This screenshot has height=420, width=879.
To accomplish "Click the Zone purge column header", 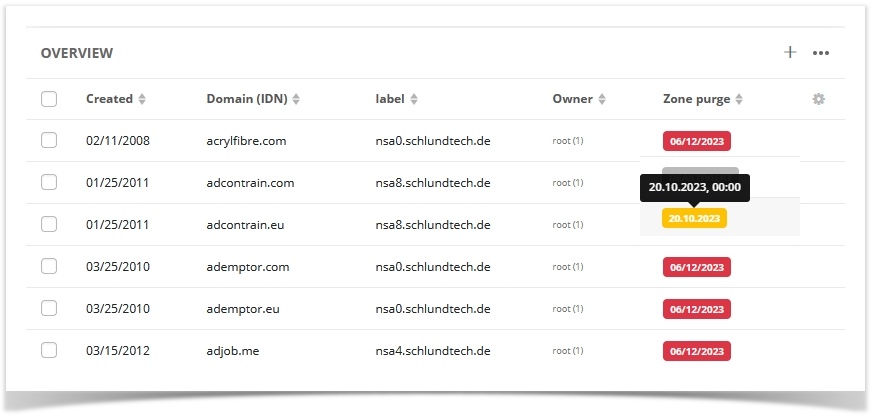I will (x=696, y=99).
